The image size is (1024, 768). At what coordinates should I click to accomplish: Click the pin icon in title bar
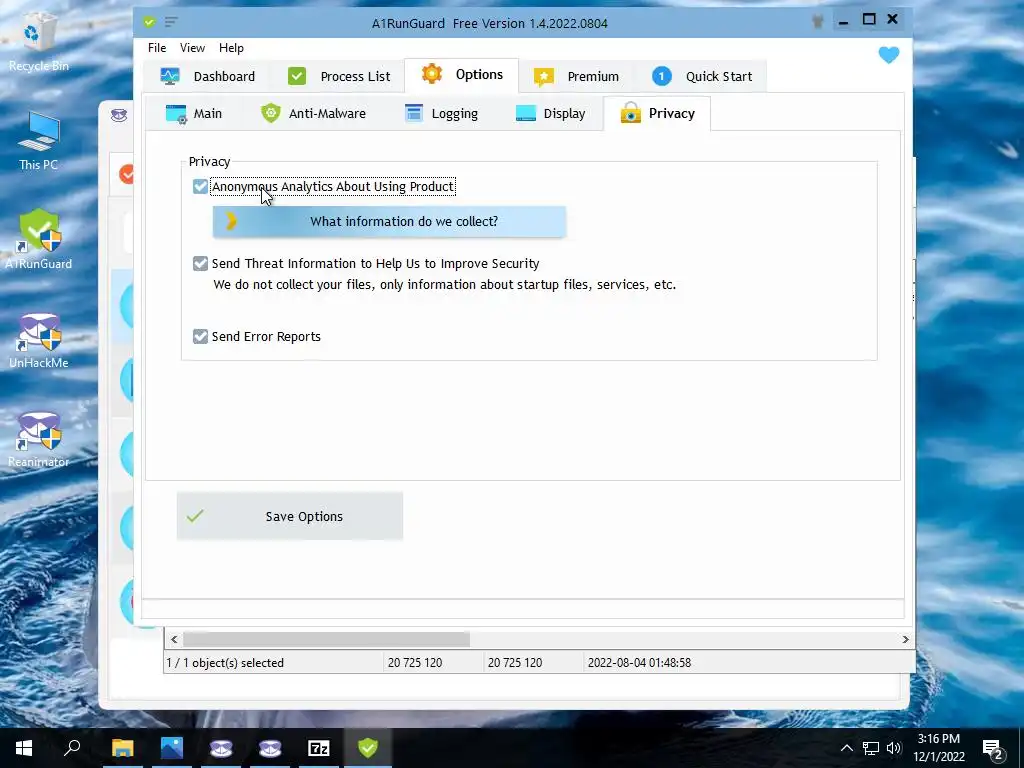[817, 21]
